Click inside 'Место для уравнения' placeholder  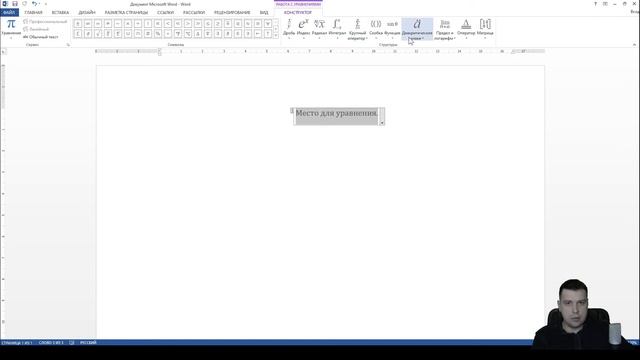click(337, 113)
